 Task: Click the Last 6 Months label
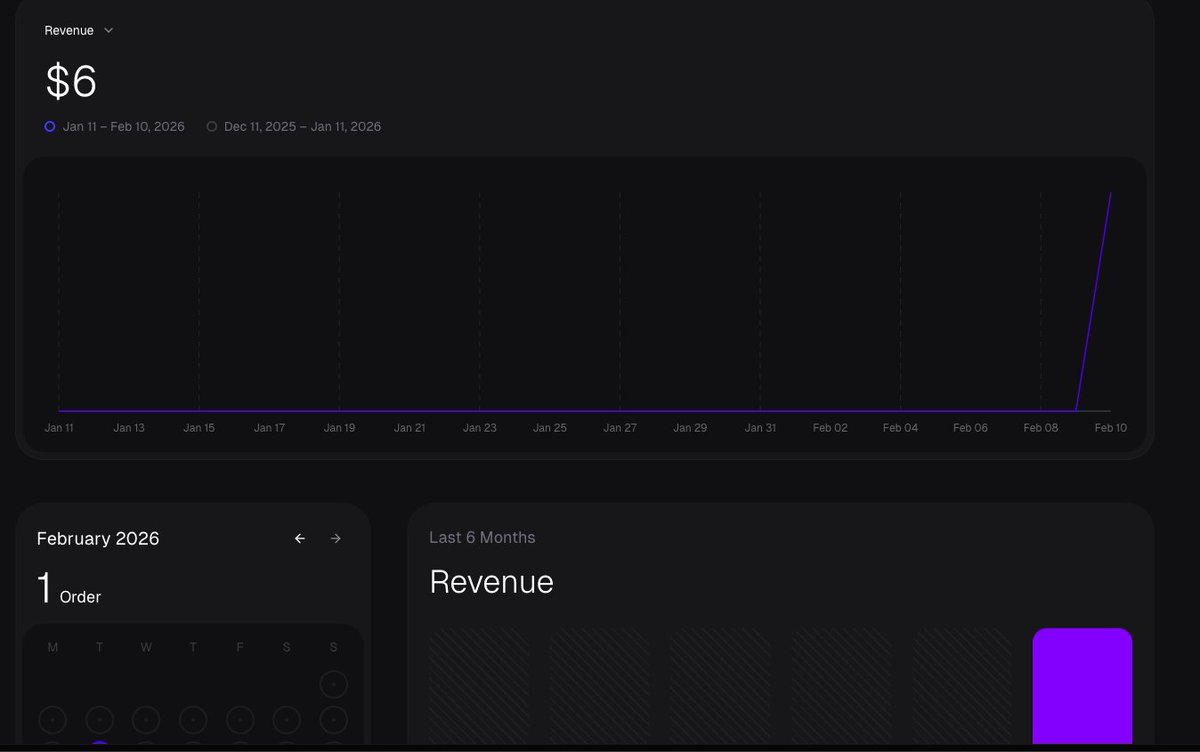pos(482,538)
